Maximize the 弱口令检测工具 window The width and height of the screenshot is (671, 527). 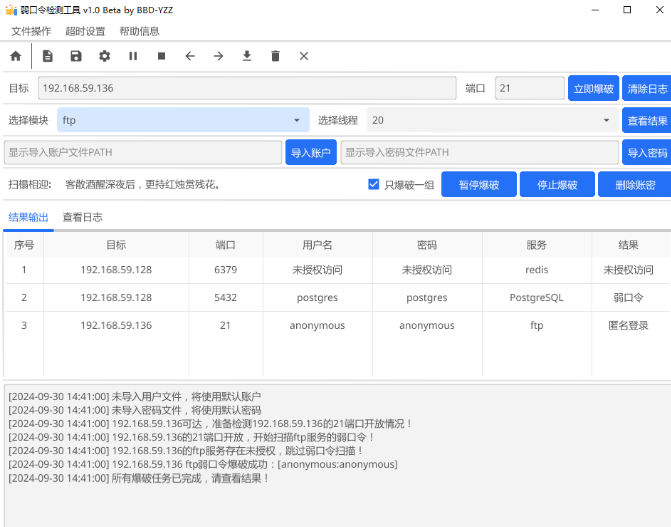(627, 10)
